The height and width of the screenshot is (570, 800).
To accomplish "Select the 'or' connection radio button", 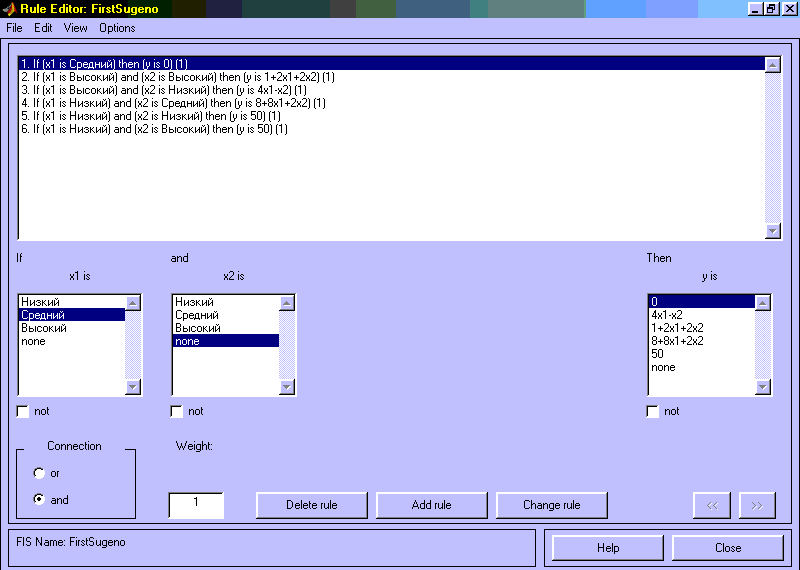I will (x=39, y=473).
